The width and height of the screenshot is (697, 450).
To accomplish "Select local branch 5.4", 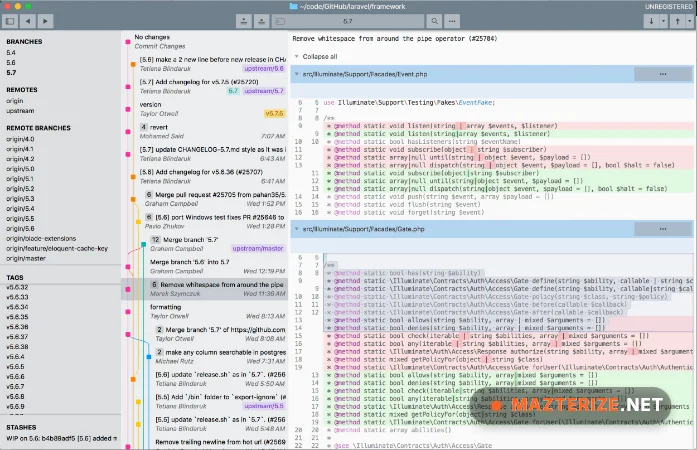I will (x=11, y=52).
